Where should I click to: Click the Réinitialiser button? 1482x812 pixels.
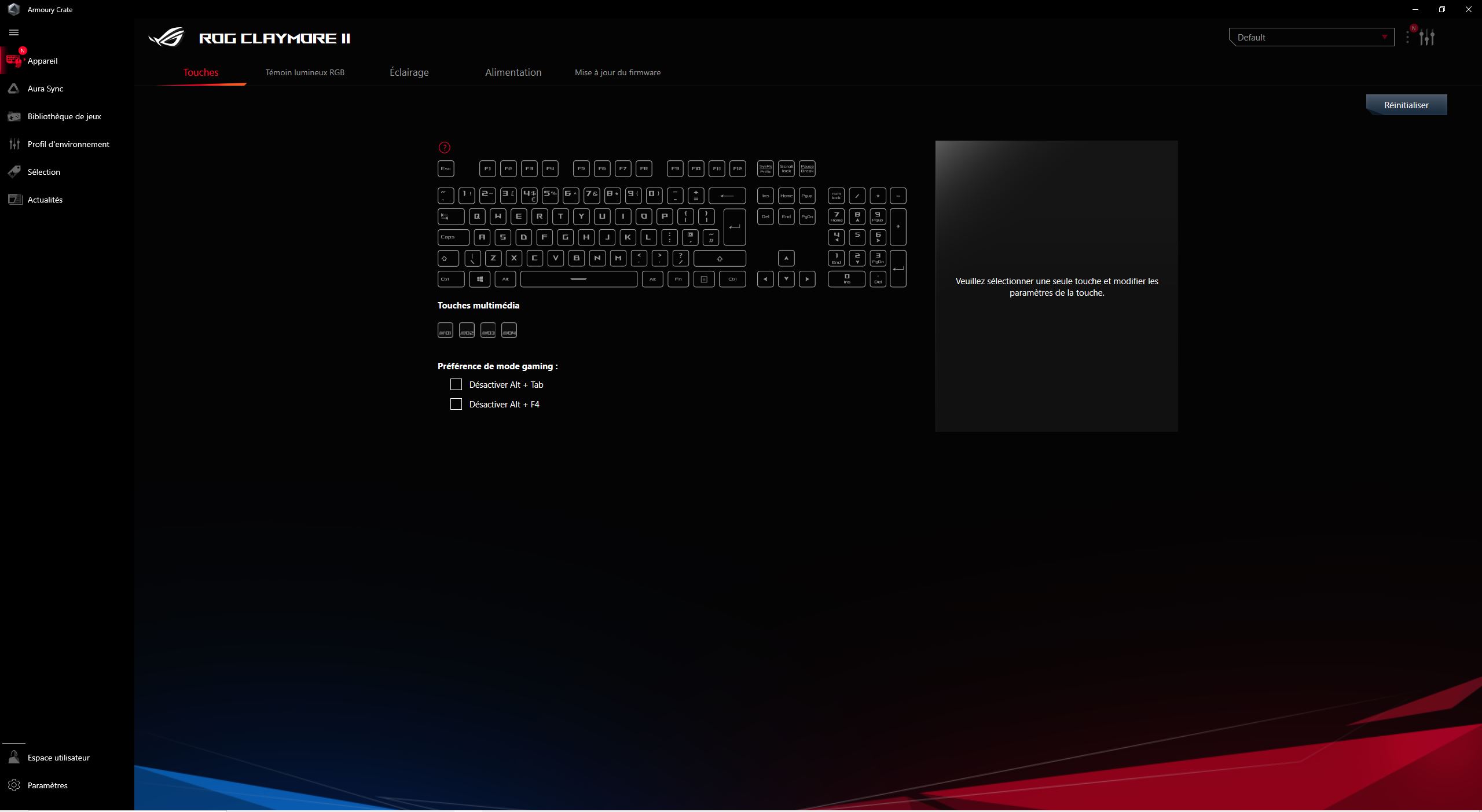[x=1406, y=105]
